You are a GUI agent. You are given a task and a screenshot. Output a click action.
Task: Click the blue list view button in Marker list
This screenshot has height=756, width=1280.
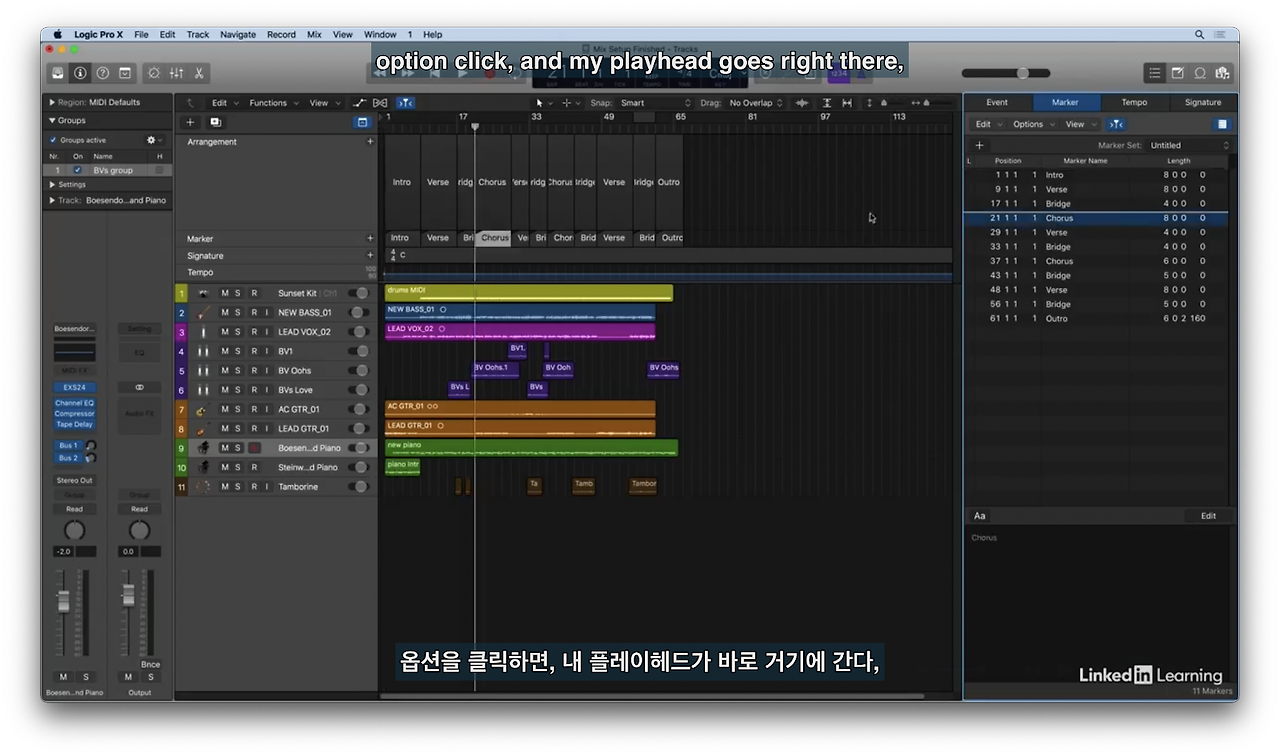[1222, 124]
